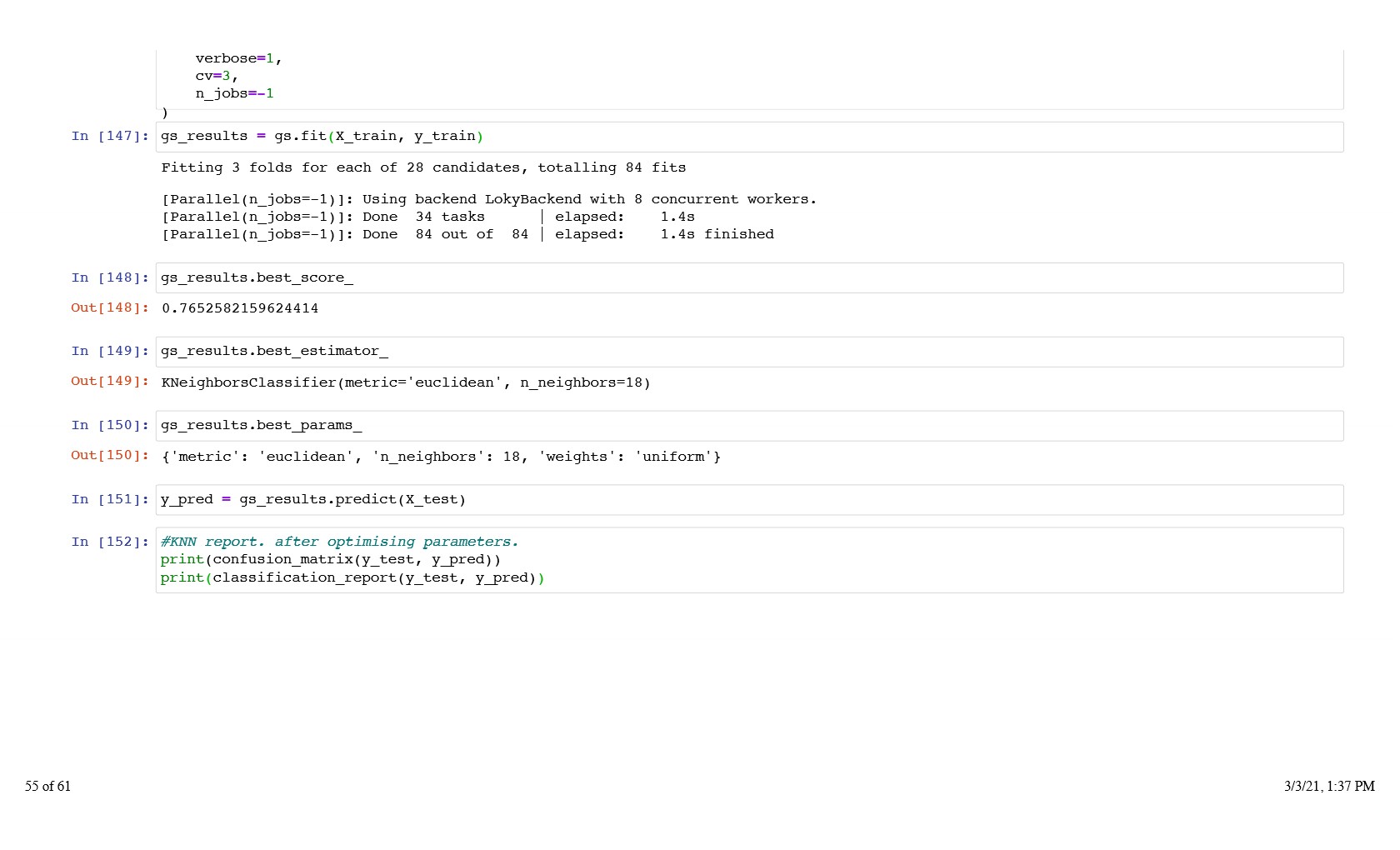The height and width of the screenshot is (850, 1400).
Task: Select the In [151] cell prompt
Action: coord(110,500)
